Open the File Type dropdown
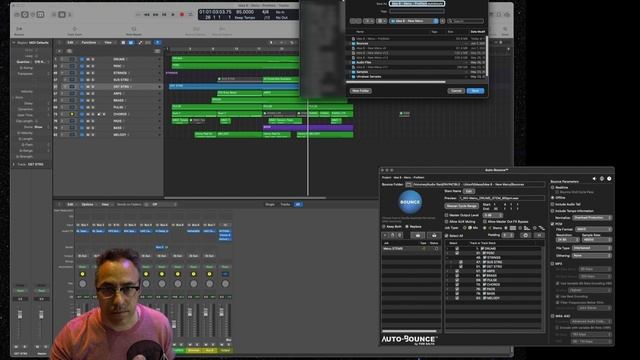Viewport: 640px width, 360px height. coord(592,248)
